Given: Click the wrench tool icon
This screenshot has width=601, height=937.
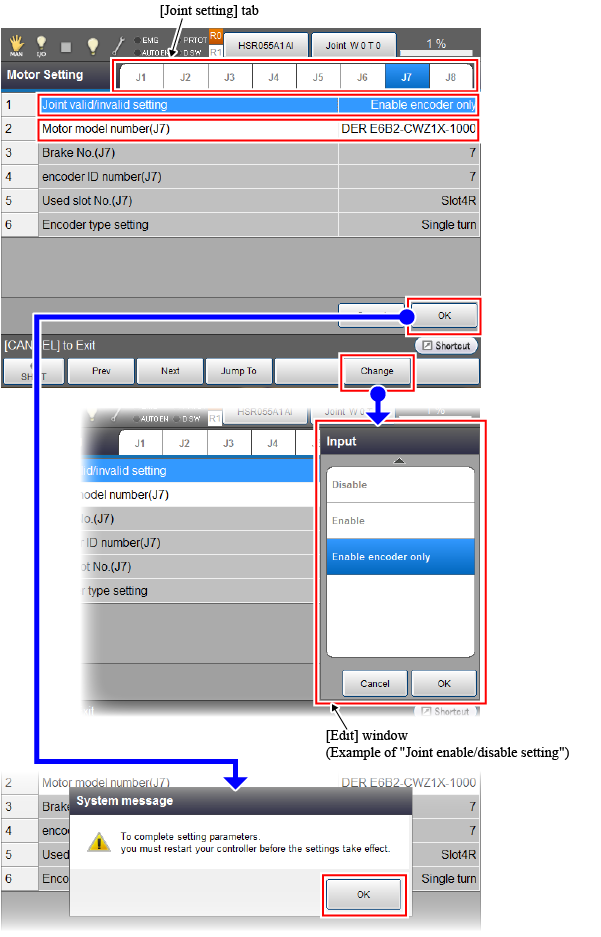Looking at the screenshot, I should tap(118, 46).
